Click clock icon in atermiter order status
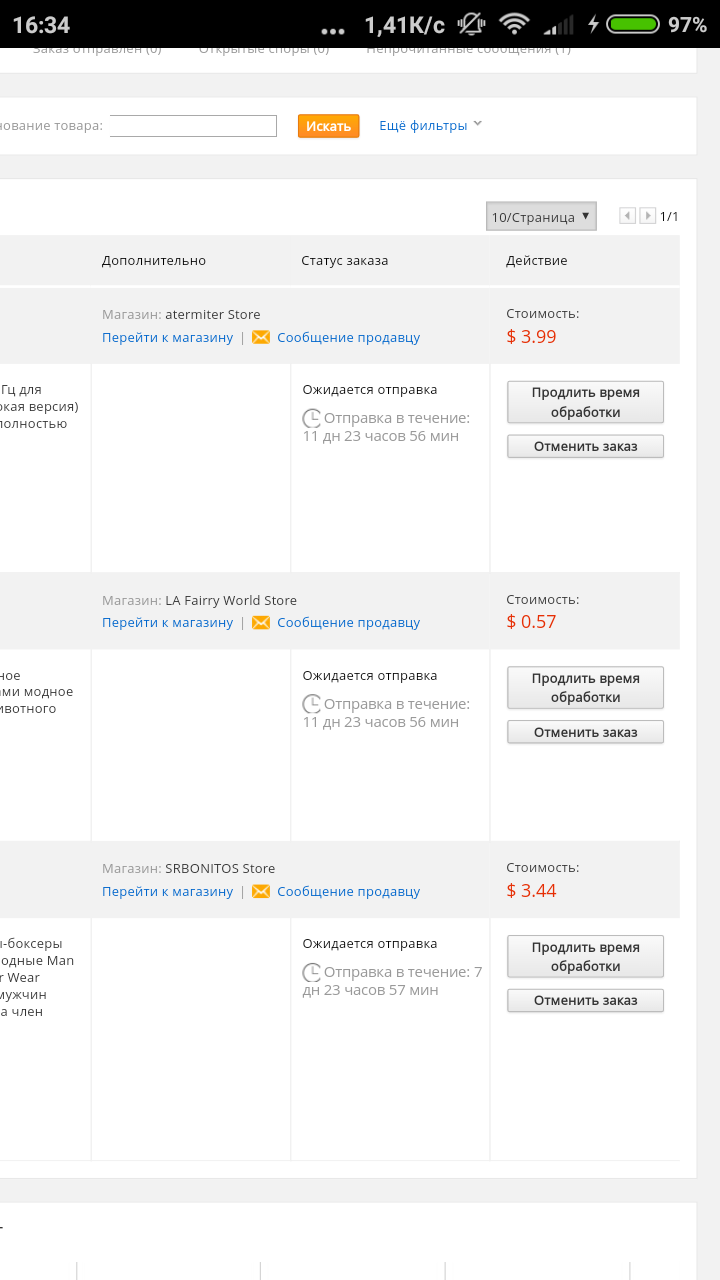 [x=312, y=418]
